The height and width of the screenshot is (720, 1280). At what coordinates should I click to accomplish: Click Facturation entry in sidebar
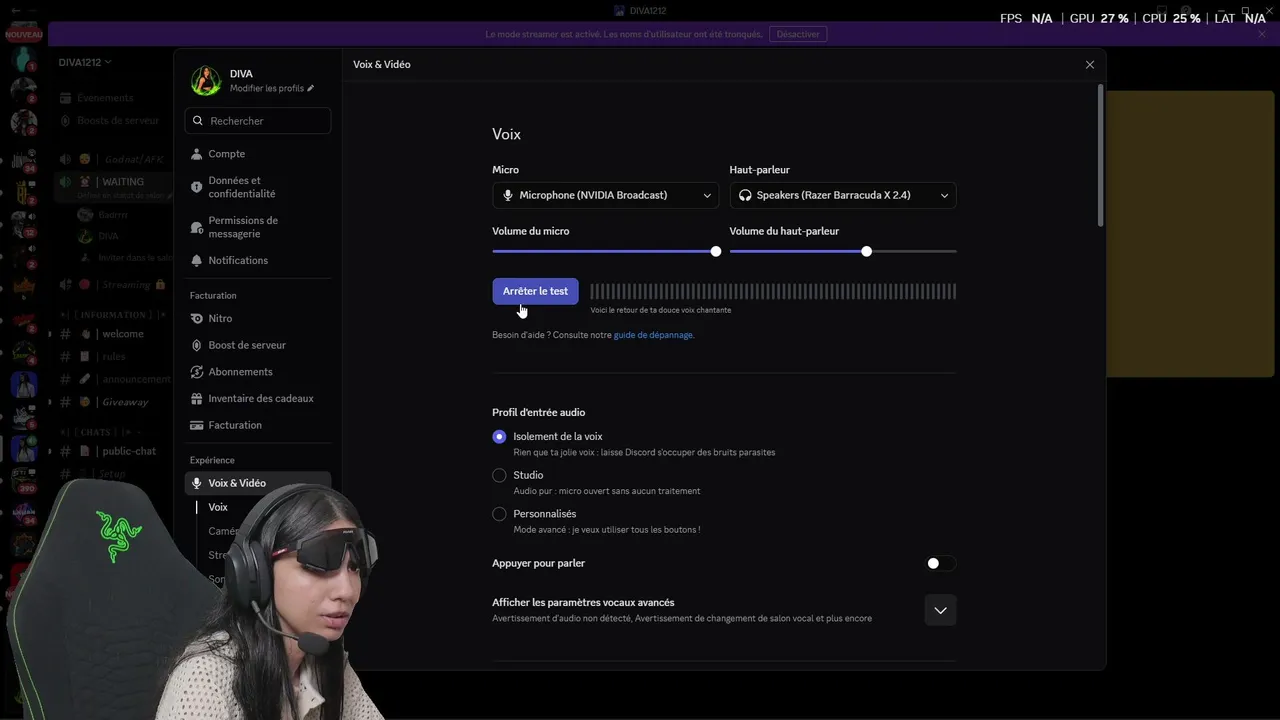coord(258,425)
